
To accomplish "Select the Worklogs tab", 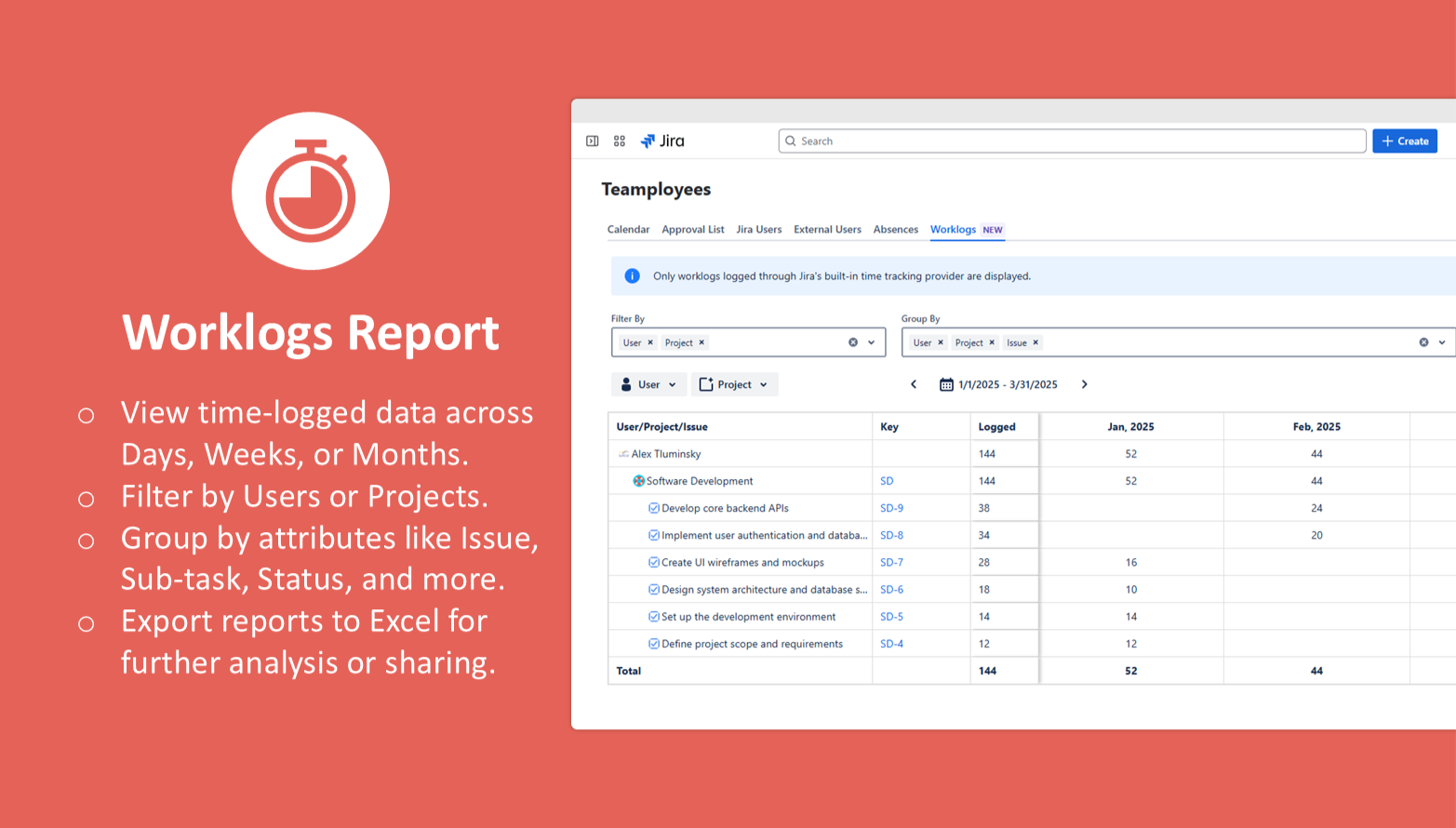I will pos(967,230).
